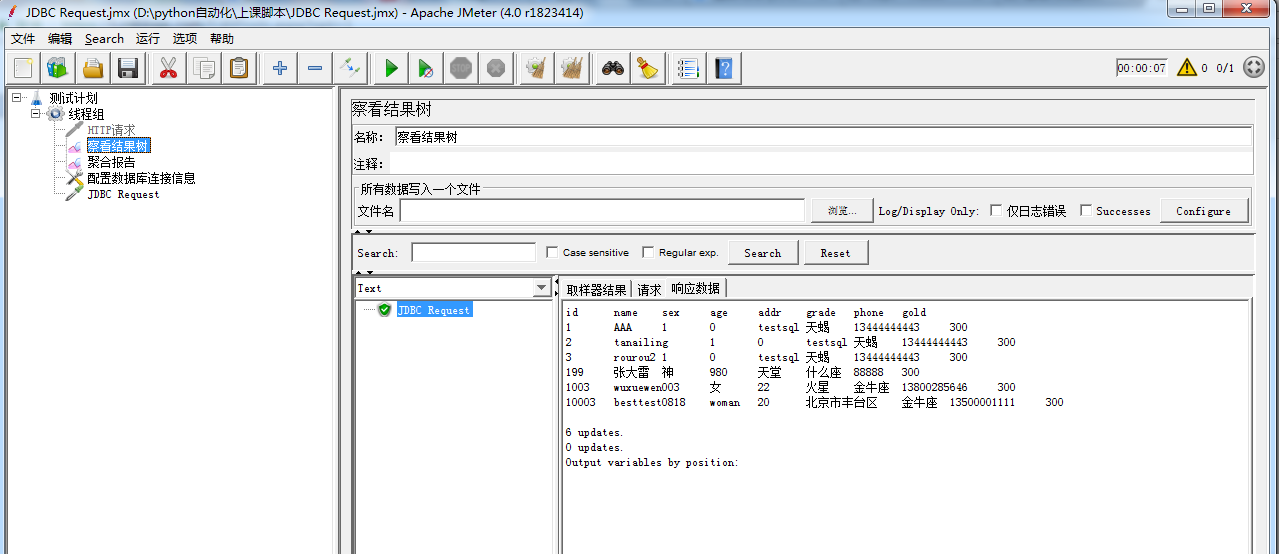Click the 注释 comment field
The height and width of the screenshot is (554, 1279).
point(823,164)
